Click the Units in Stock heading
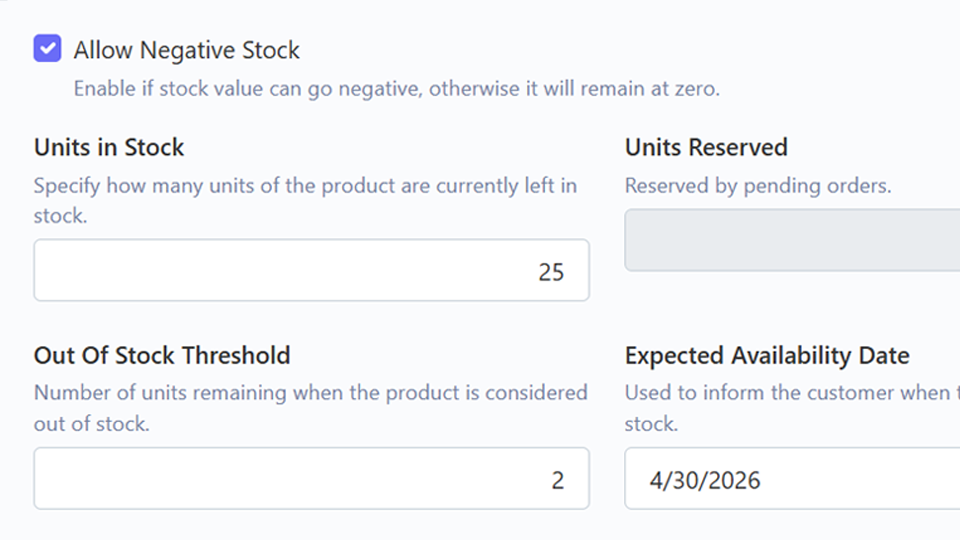960x540 pixels. pos(109,148)
